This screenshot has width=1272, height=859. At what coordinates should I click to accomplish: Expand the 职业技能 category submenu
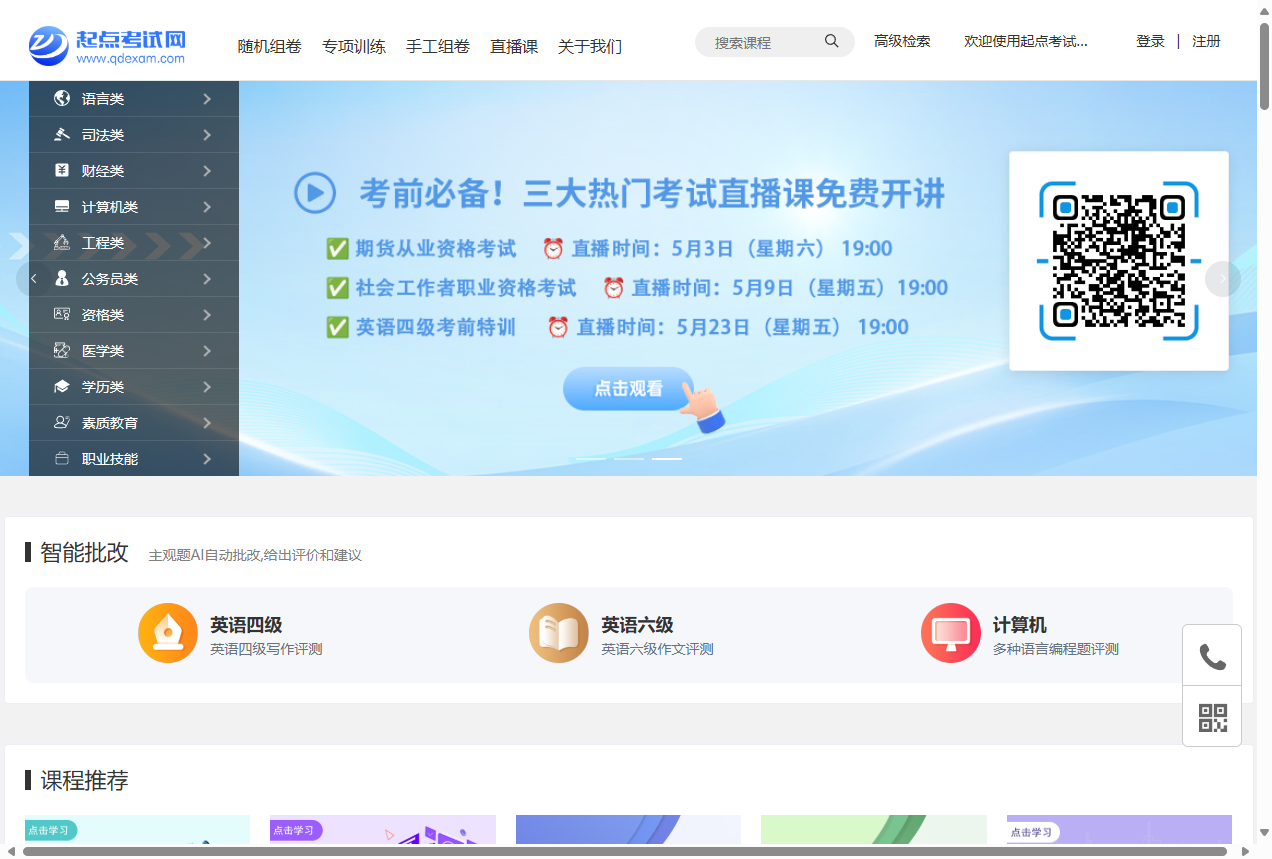(x=207, y=458)
